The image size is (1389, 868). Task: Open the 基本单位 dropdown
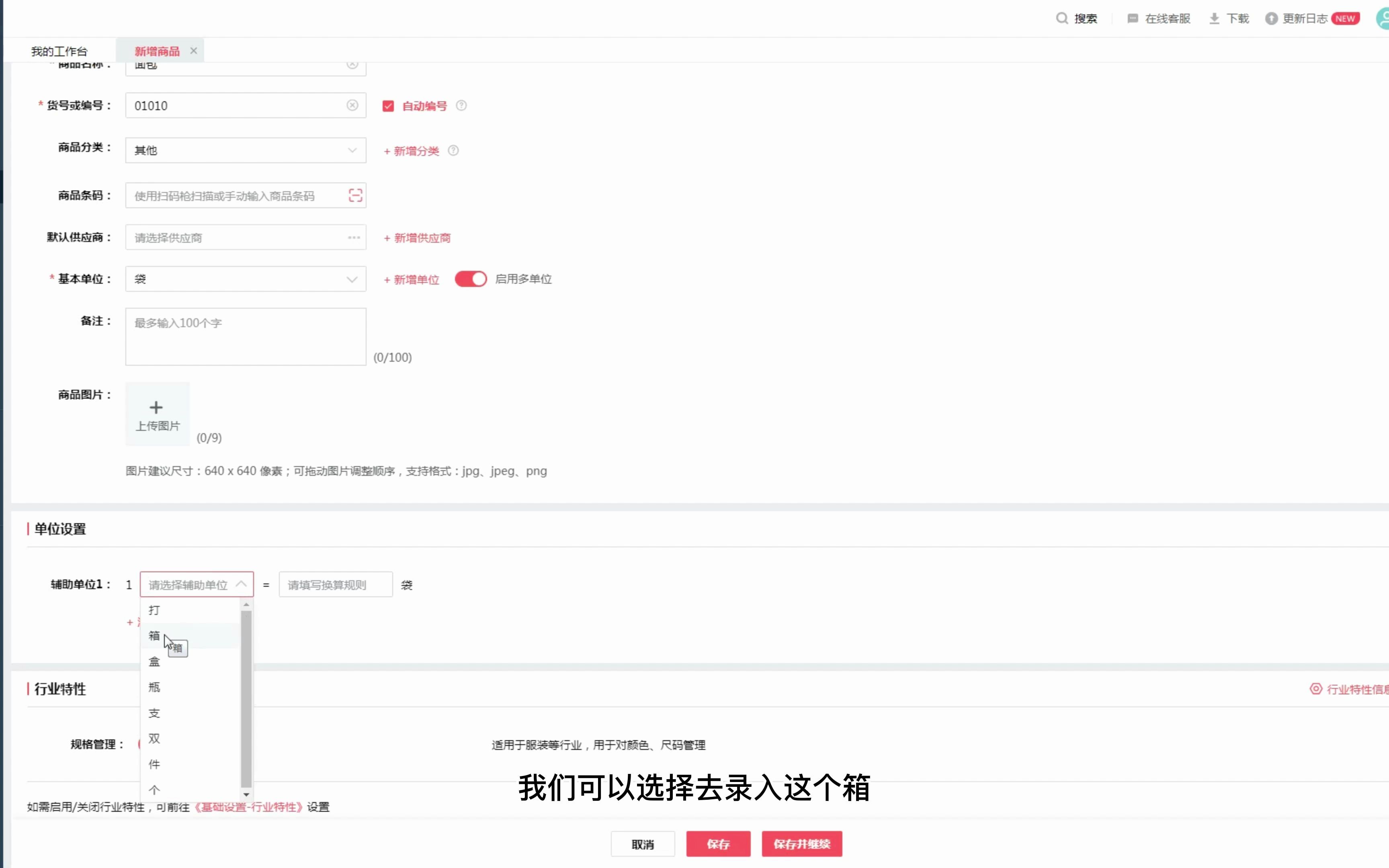click(x=246, y=279)
